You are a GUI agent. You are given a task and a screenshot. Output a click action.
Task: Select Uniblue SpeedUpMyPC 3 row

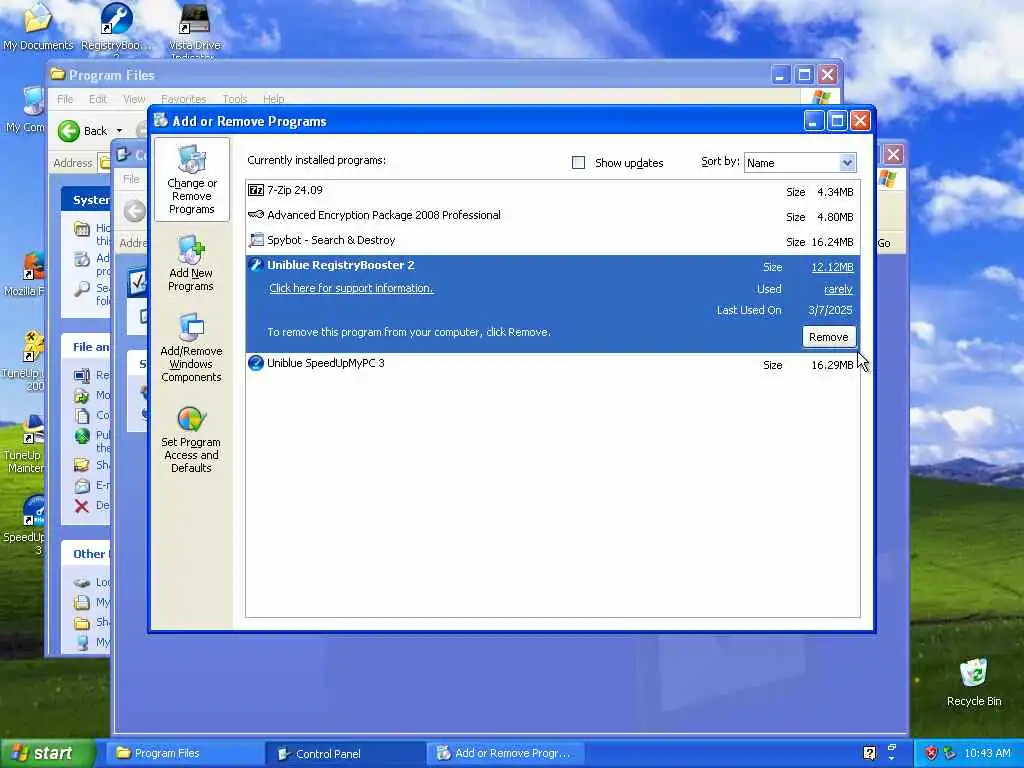coord(552,364)
